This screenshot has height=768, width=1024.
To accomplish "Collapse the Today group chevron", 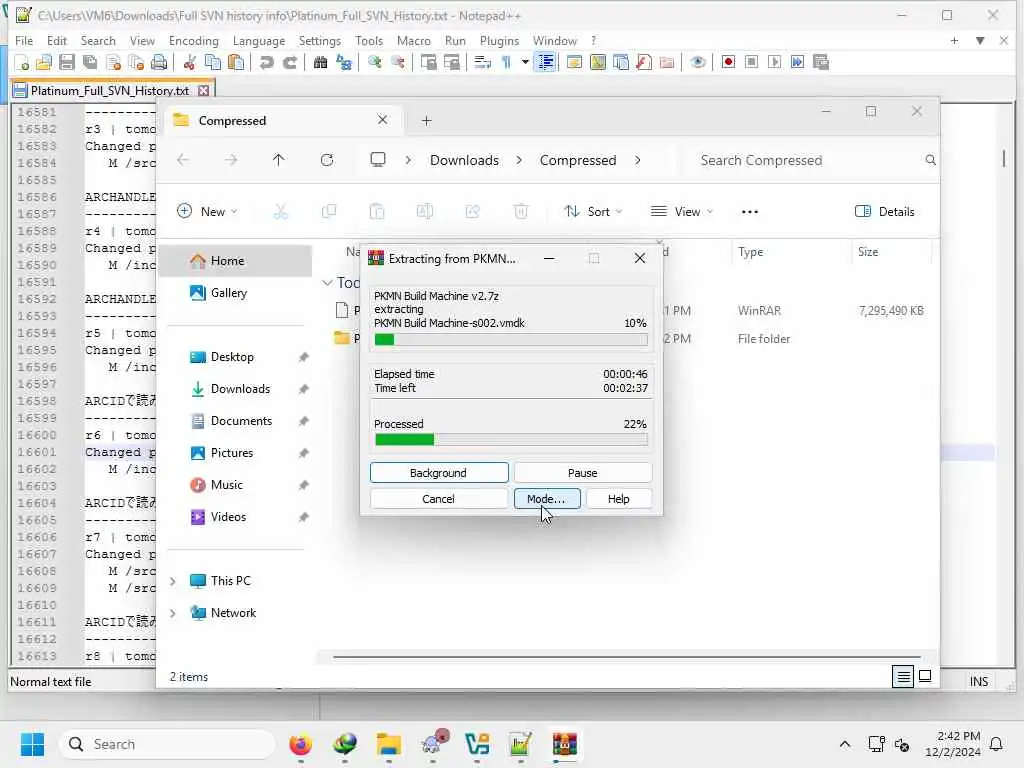I will pos(327,283).
